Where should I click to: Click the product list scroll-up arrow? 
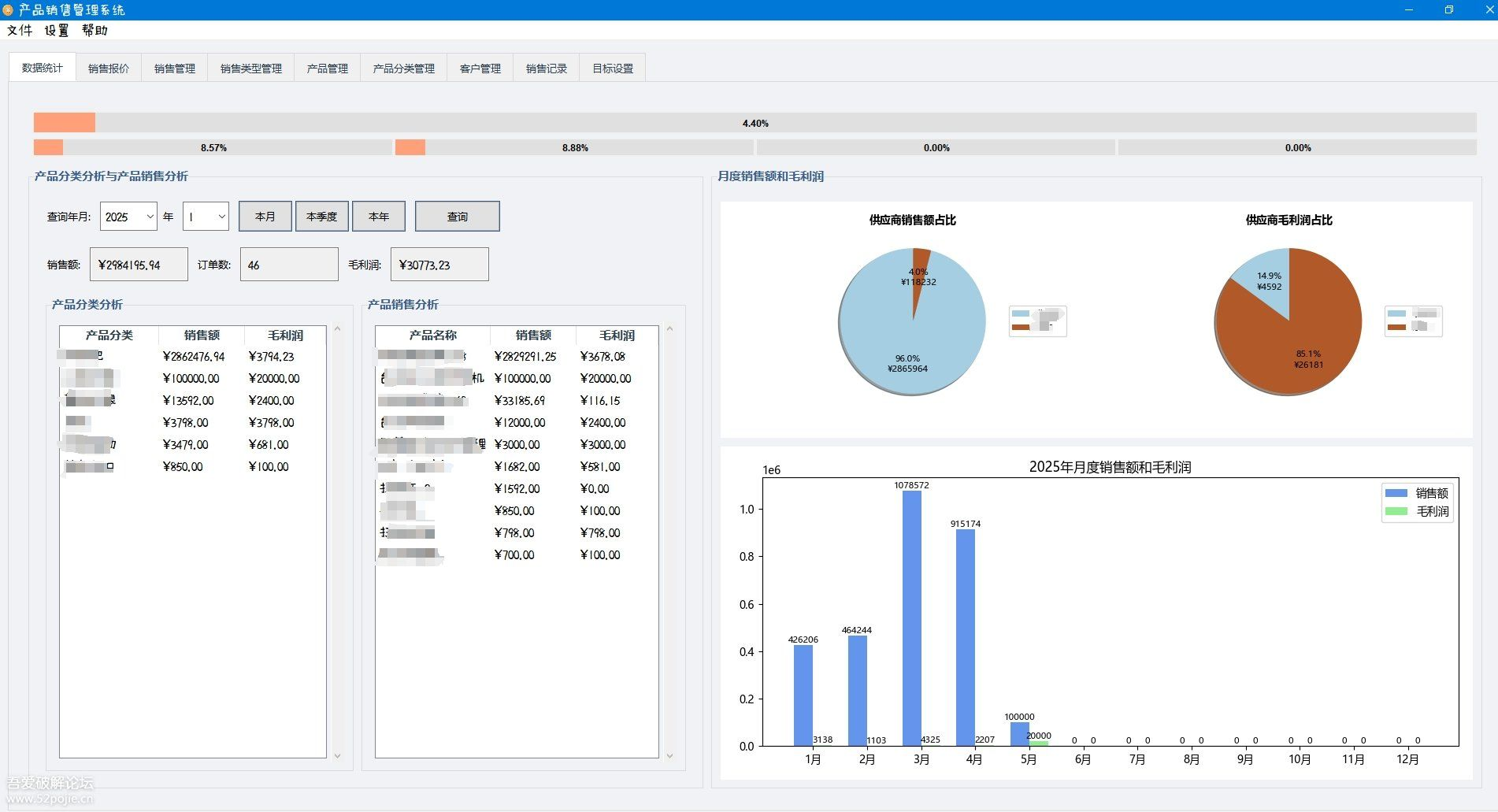click(x=669, y=329)
